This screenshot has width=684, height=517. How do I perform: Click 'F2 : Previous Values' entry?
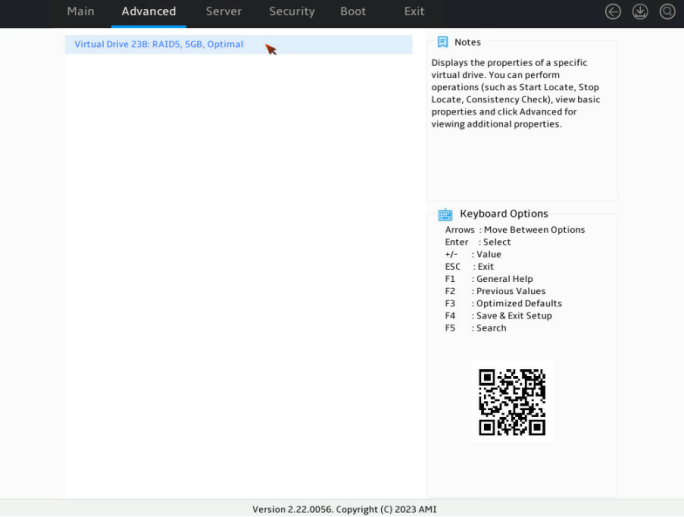click(495, 291)
